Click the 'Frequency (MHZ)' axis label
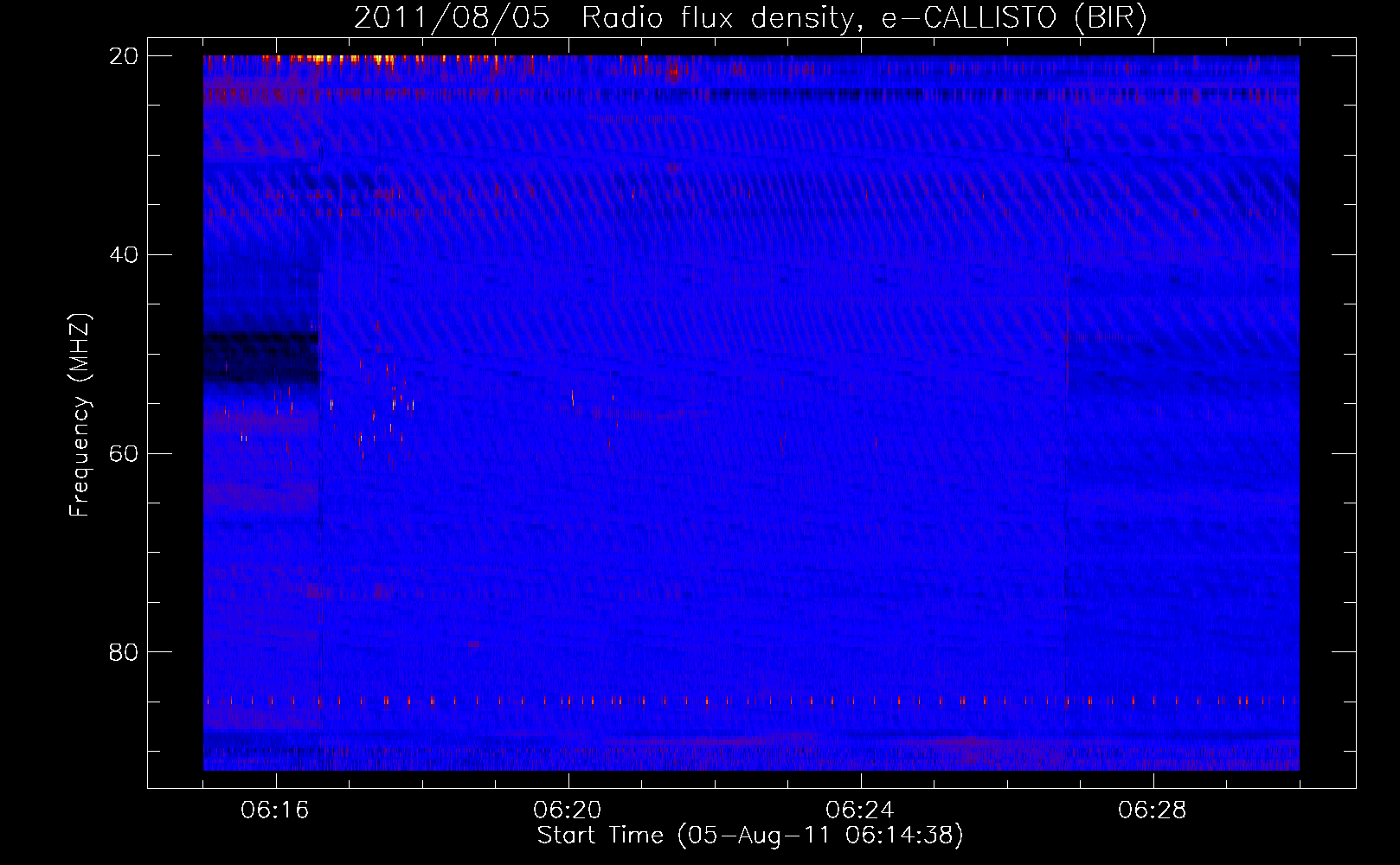 coord(80,415)
